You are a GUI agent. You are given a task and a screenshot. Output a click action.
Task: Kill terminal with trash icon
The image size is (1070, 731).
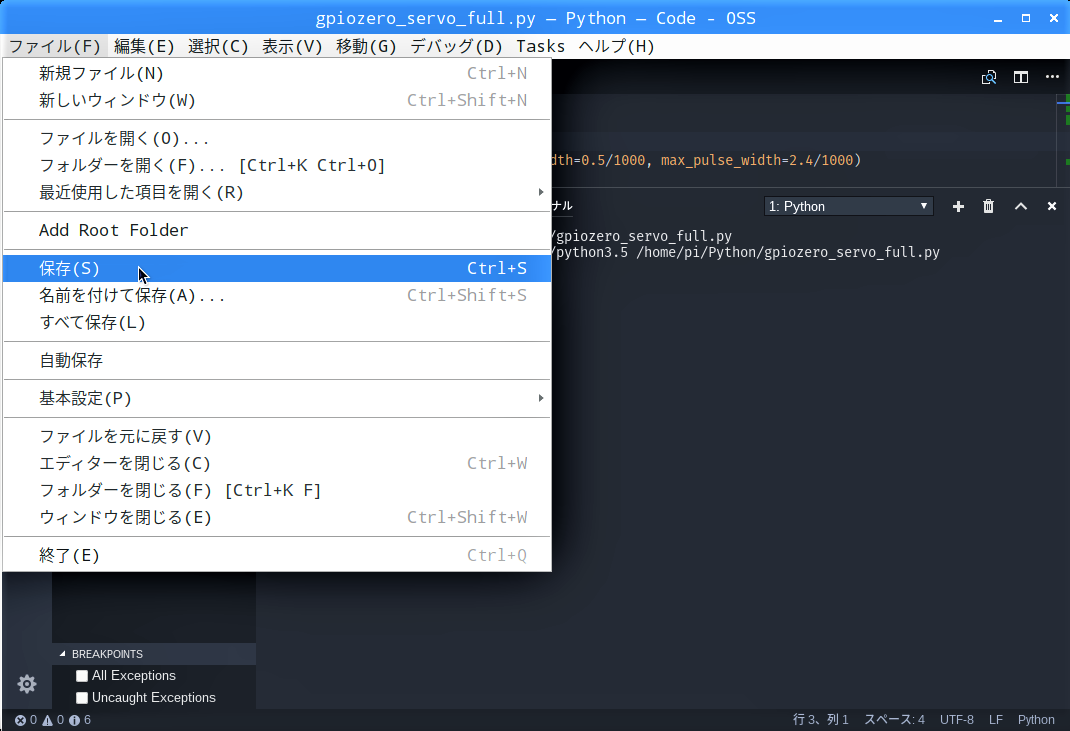(x=988, y=206)
